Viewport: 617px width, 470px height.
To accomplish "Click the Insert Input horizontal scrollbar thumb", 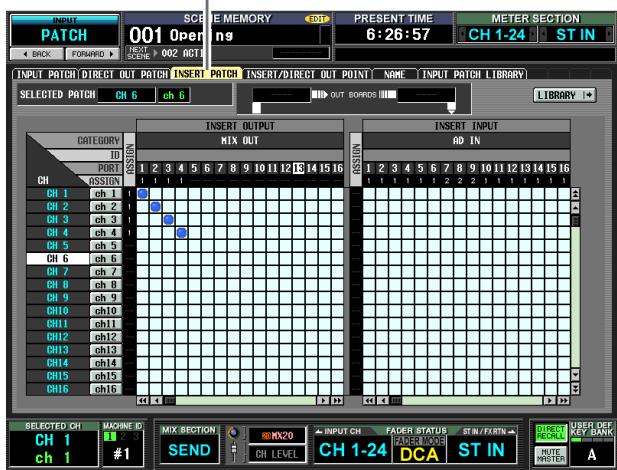I will [396, 401].
